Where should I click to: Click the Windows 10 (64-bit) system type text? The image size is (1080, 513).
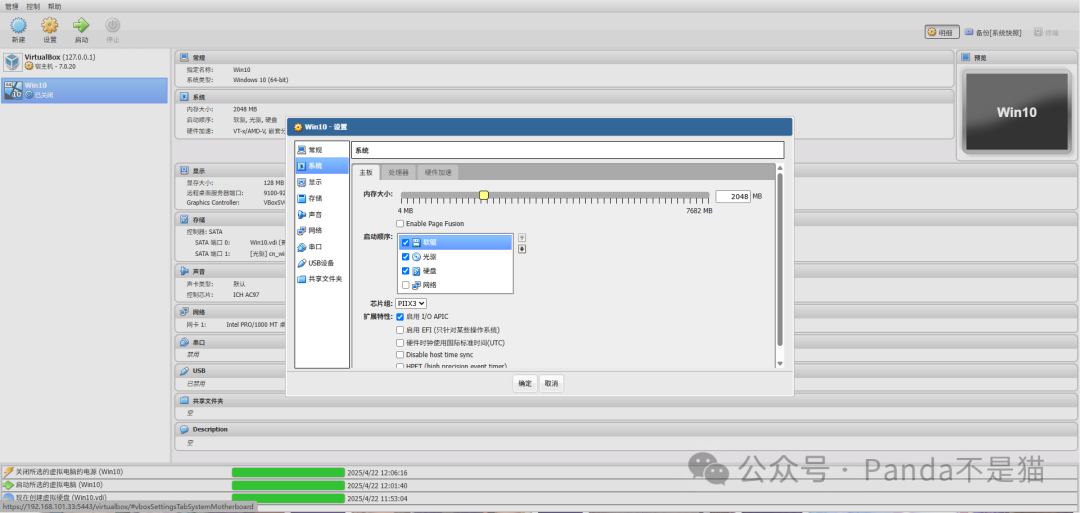point(260,80)
